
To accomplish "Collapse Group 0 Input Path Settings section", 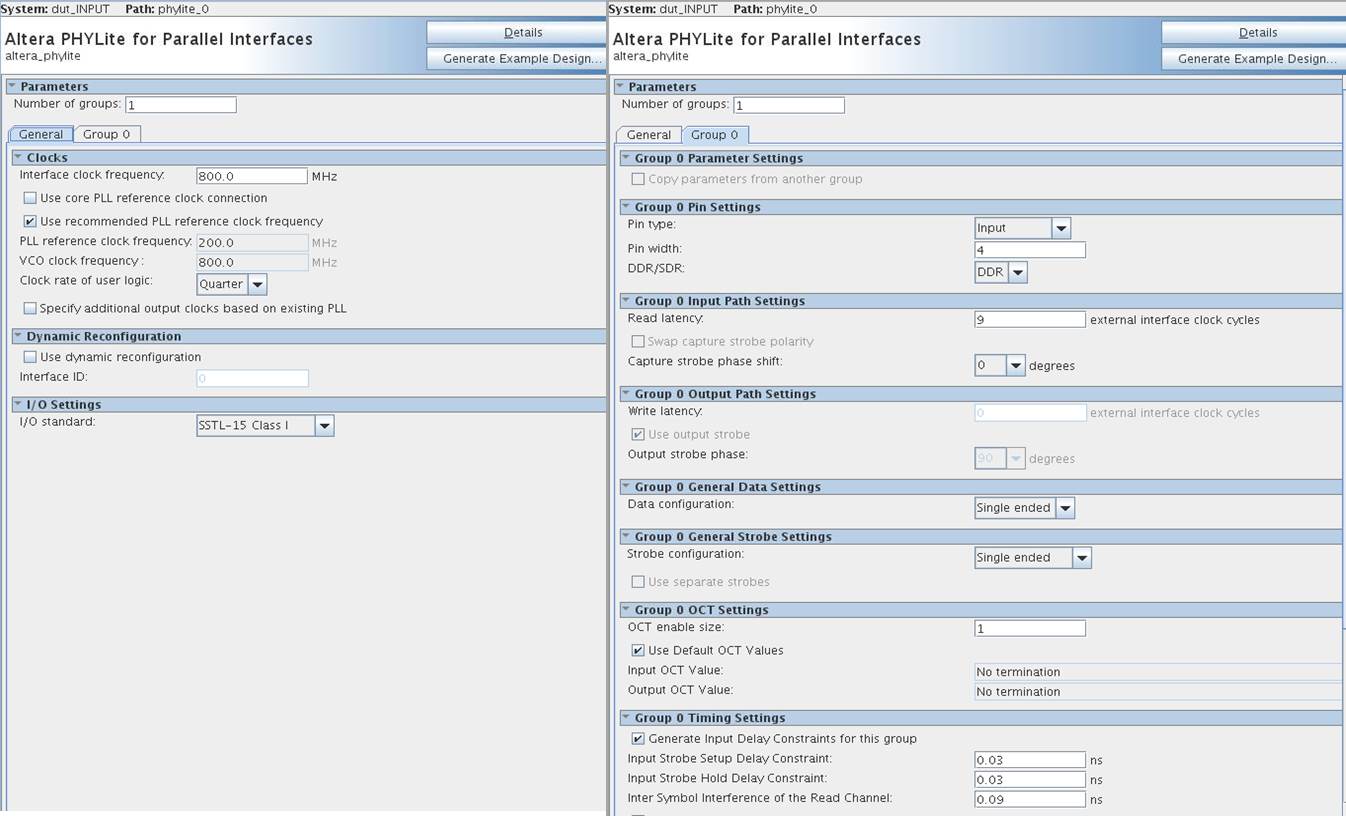I will click(626, 301).
